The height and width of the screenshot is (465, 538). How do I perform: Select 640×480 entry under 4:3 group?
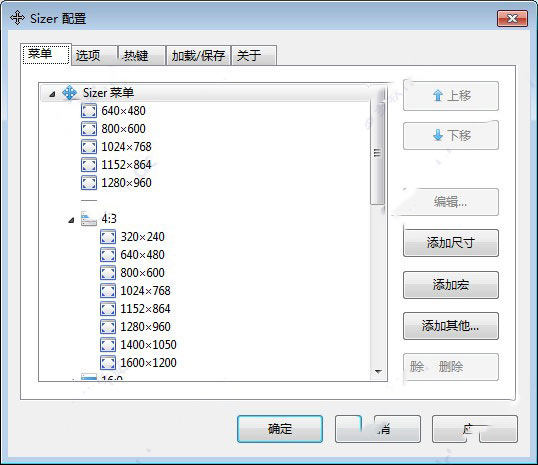pyautogui.click(x=142, y=255)
